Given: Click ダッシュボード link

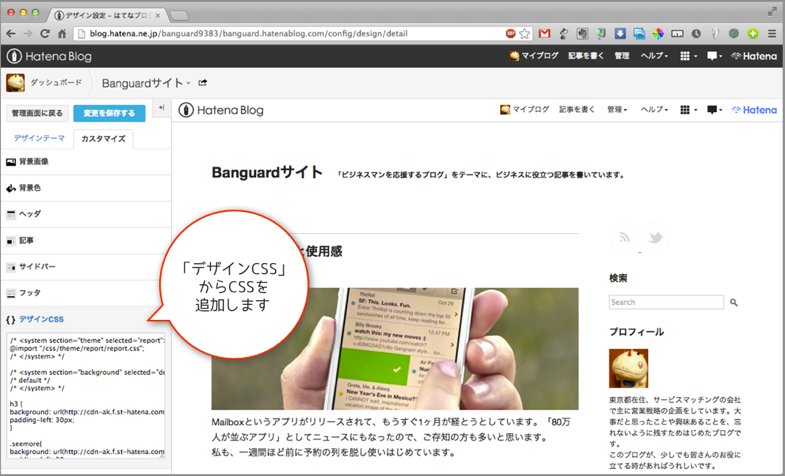Looking at the screenshot, I should click(56, 83).
